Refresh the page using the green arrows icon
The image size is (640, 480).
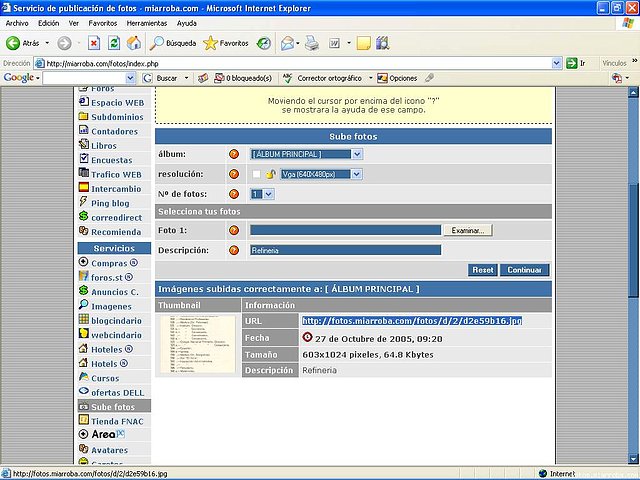[114, 43]
